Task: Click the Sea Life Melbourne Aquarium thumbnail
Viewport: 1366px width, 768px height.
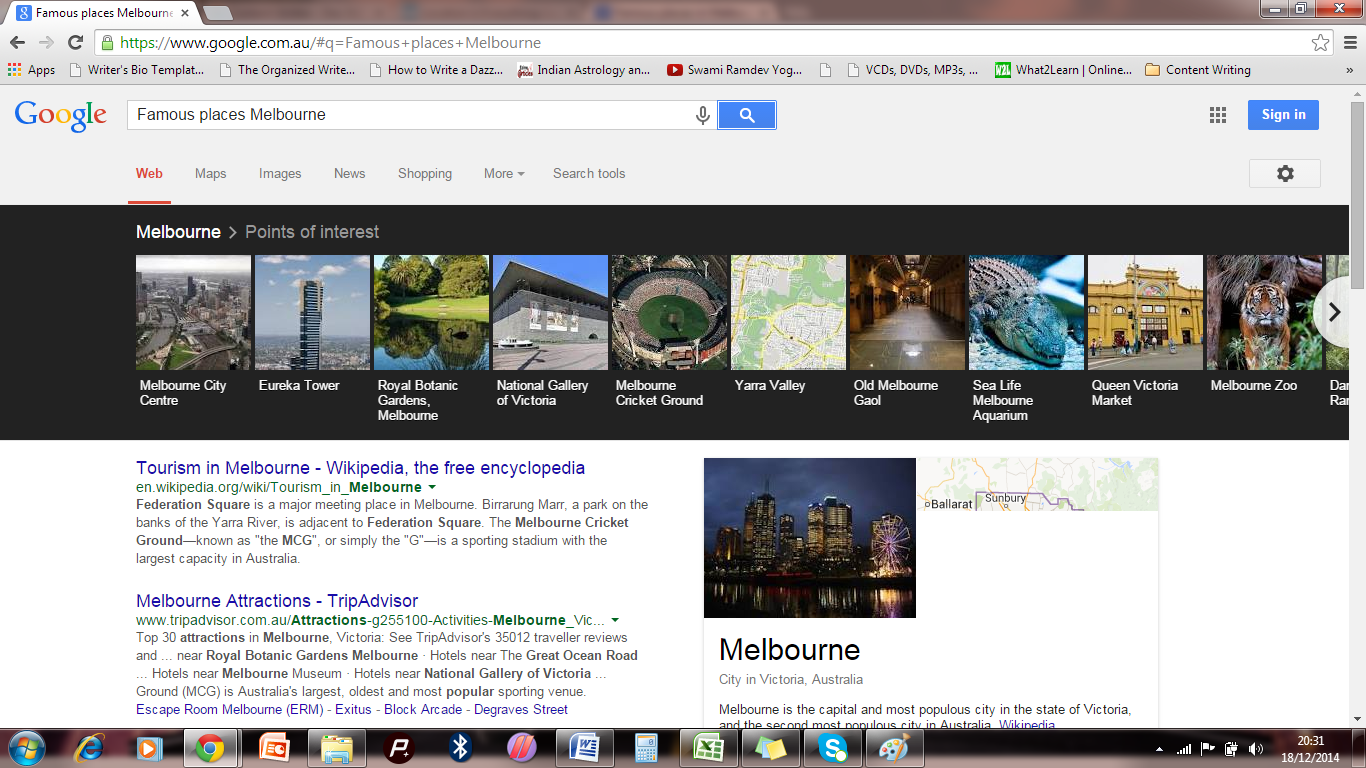Action: coord(1026,312)
